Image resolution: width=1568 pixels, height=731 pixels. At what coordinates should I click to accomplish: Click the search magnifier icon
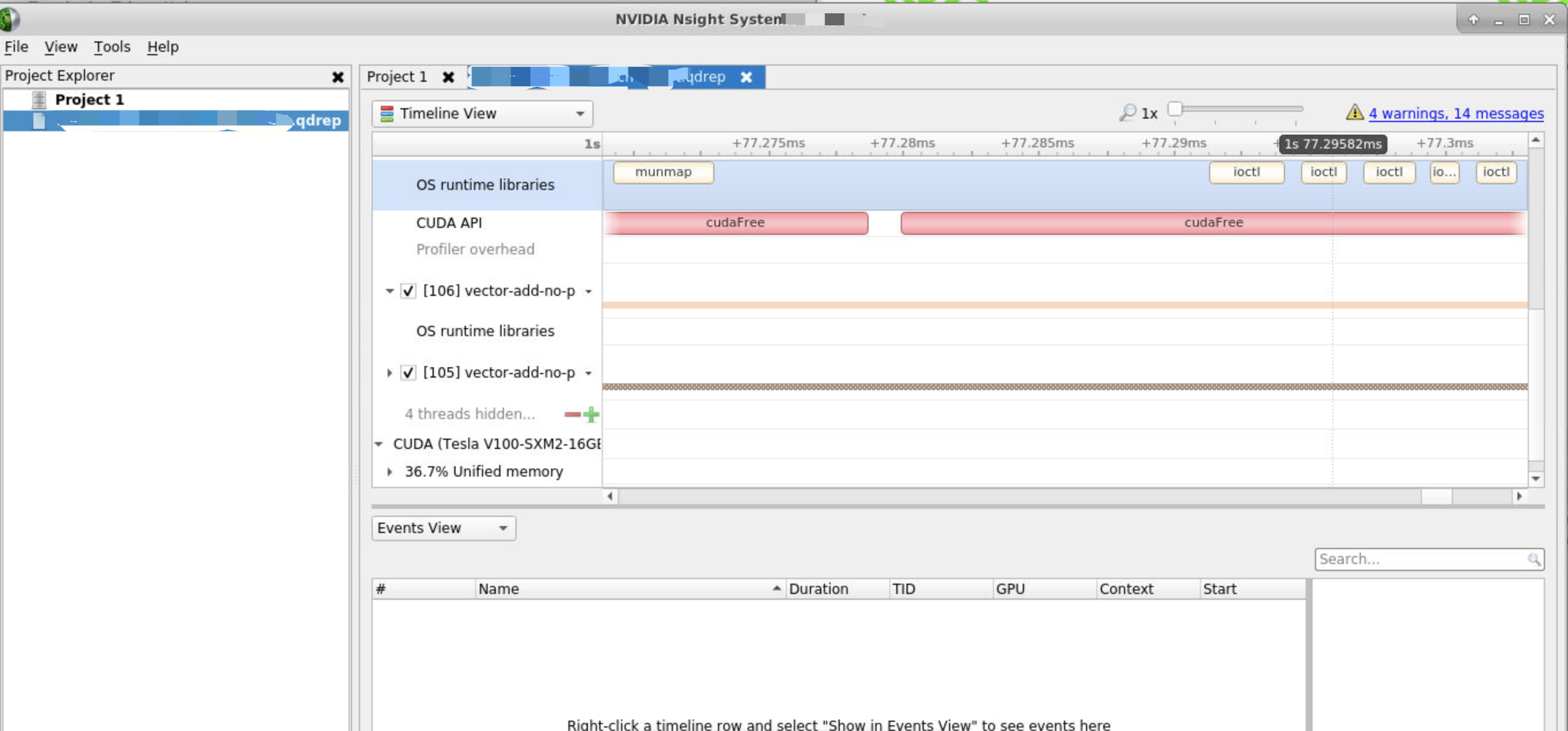pyautogui.click(x=1533, y=559)
